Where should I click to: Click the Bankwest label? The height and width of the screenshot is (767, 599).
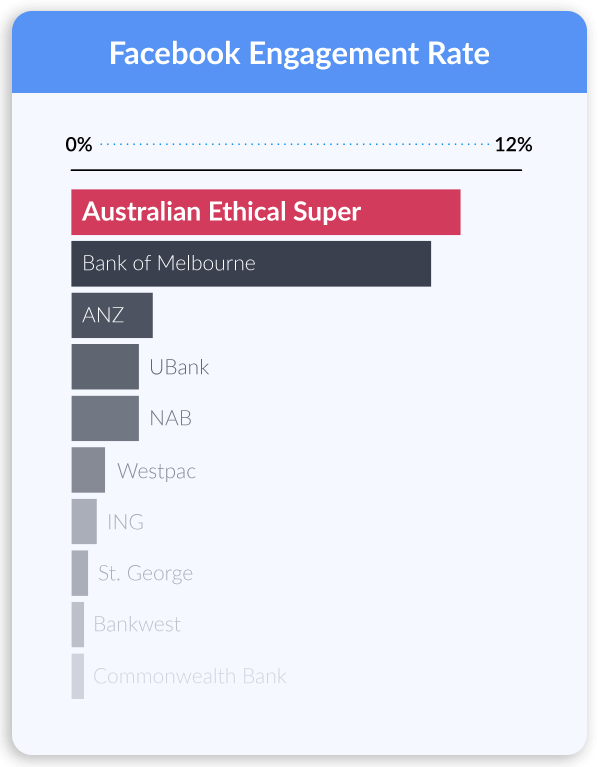137,625
